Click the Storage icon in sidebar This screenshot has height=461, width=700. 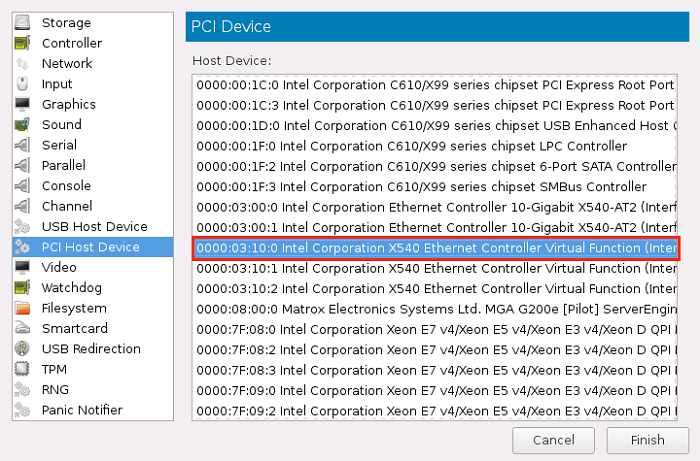click(22, 23)
